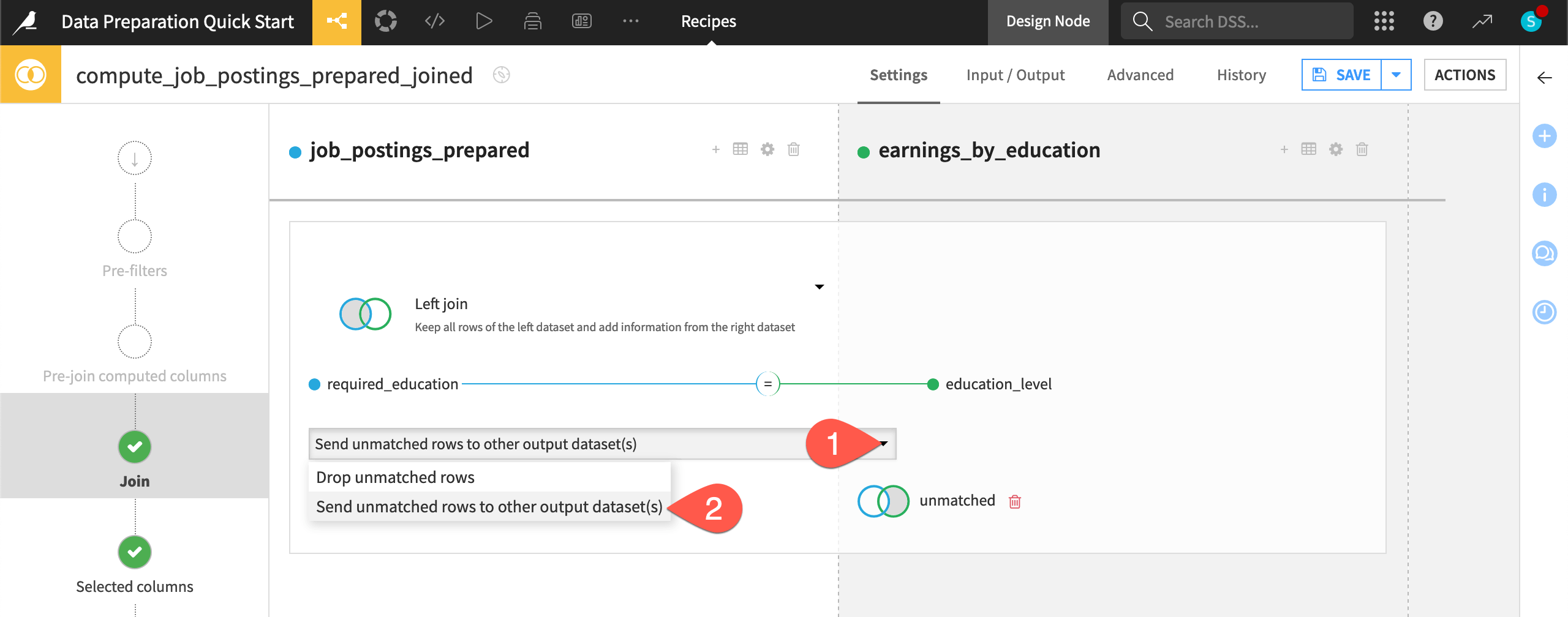Select the Selected columns step
Viewport: 1568px width, 617px height.
click(x=134, y=553)
